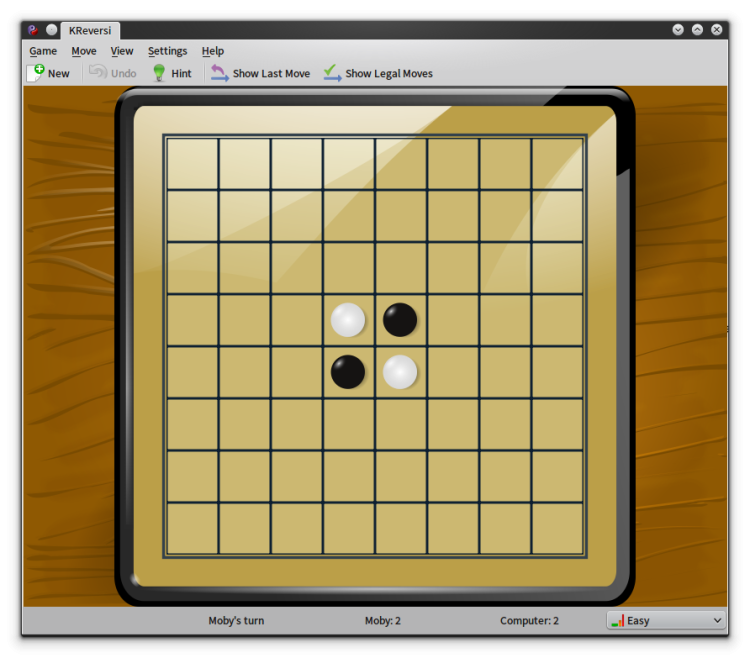Toggle Show Legal Moves in the toolbar
The width and height of the screenshot is (750, 658).
[x=378, y=73]
